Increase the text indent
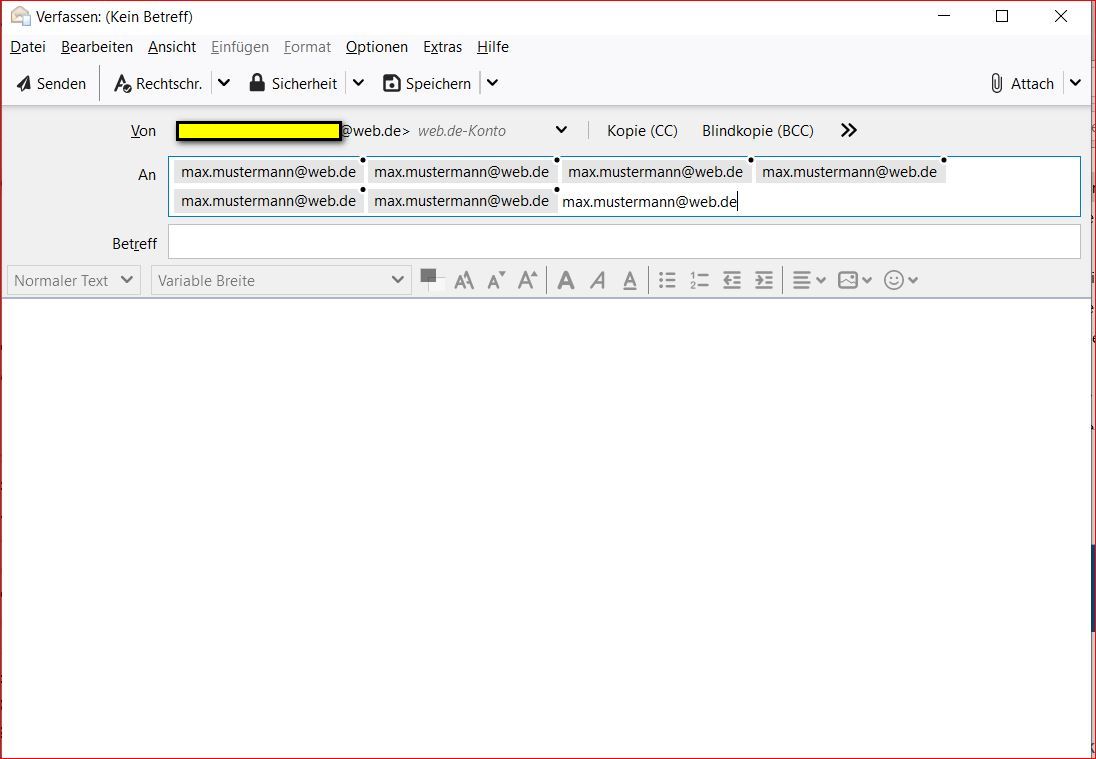 coord(764,281)
